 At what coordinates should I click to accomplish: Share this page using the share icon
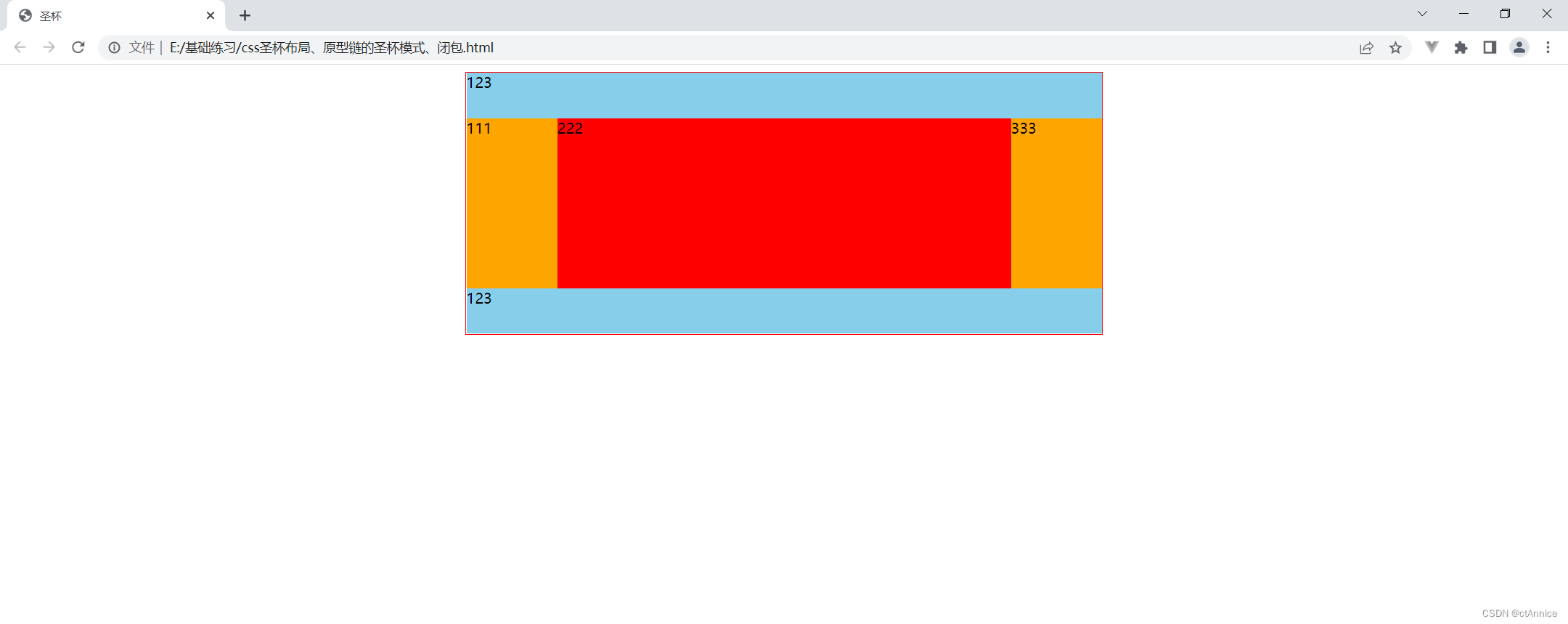1366,47
